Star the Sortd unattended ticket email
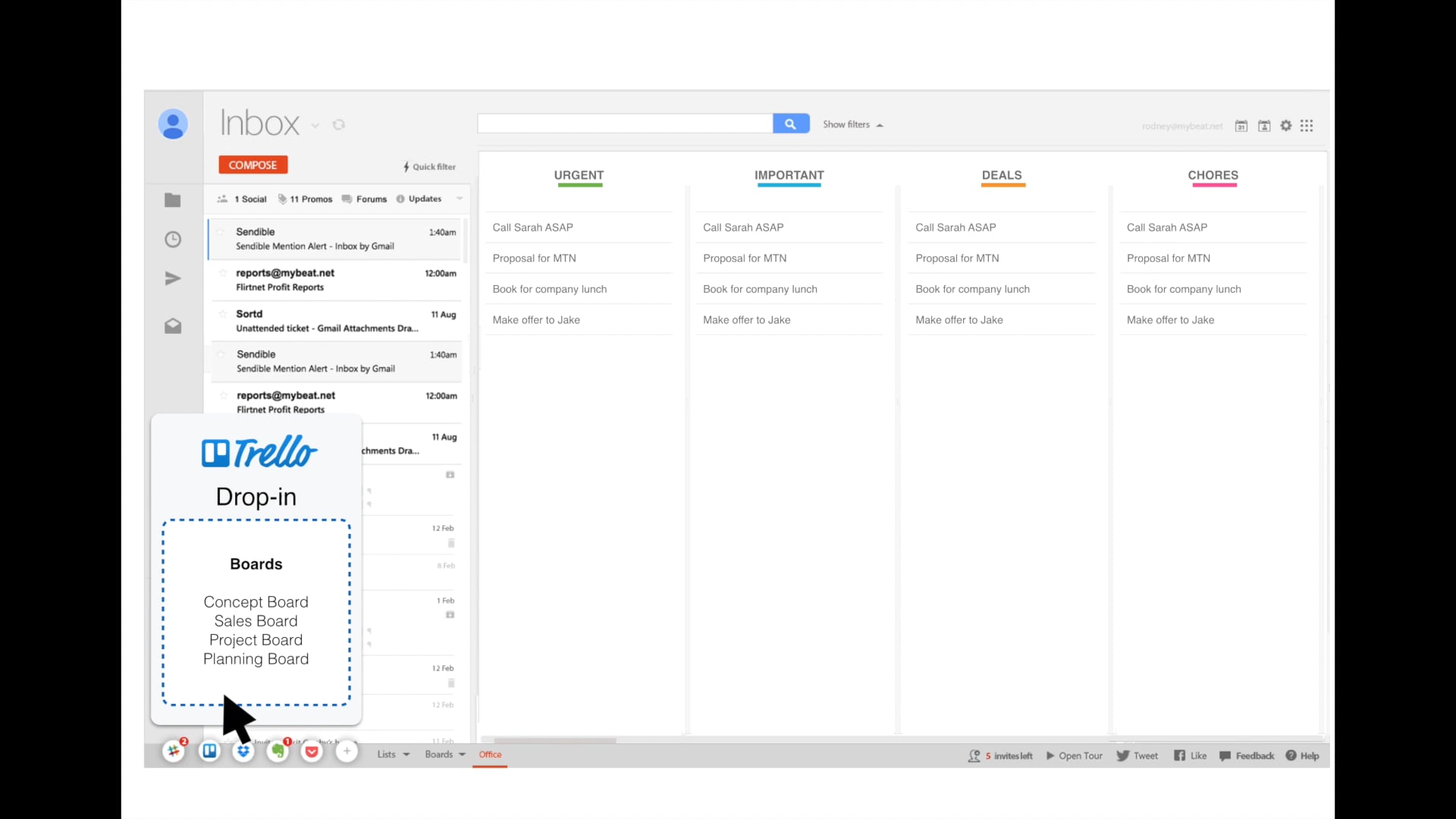Viewport: 1456px width, 819px height. click(x=223, y=313)
